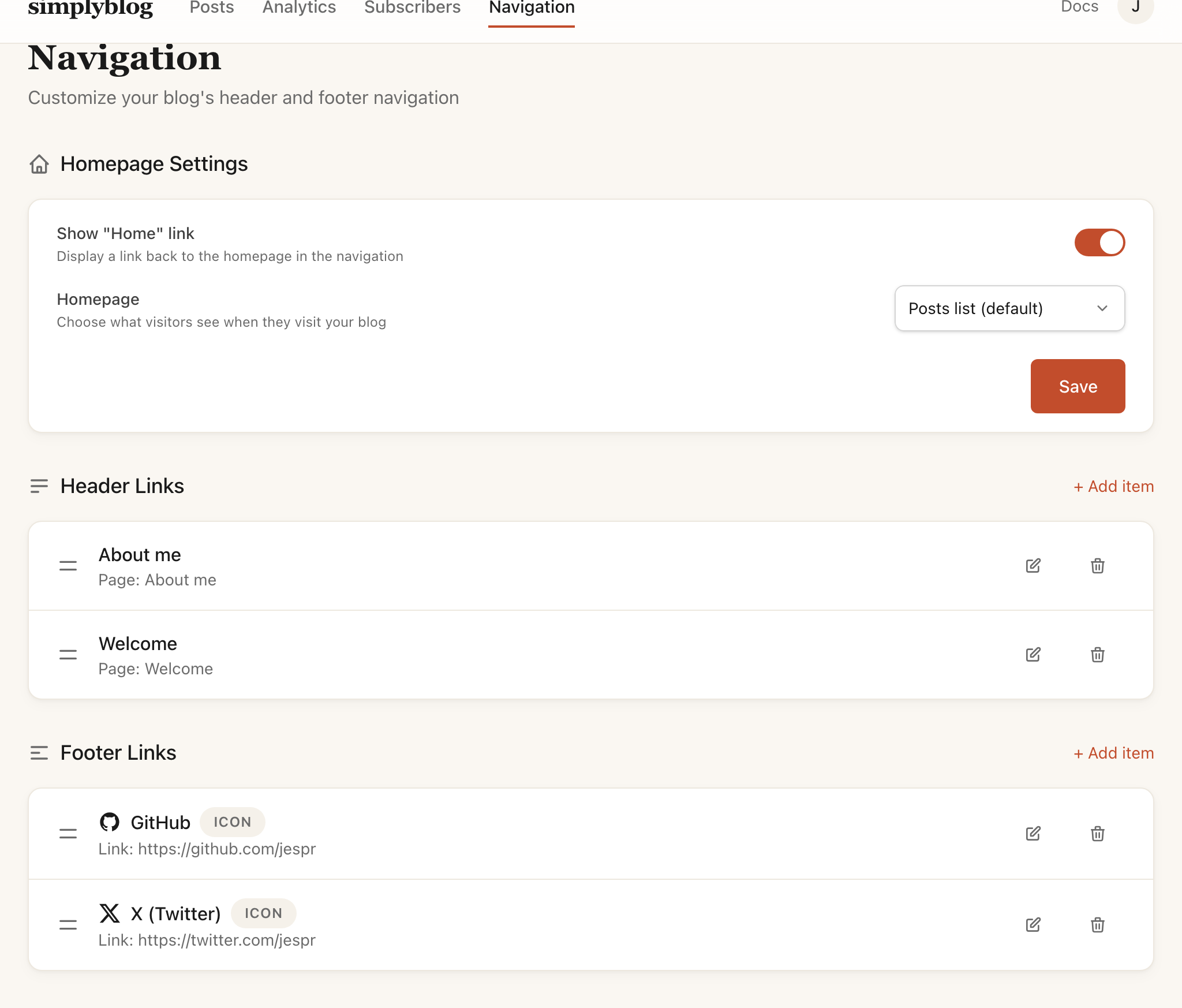
Task: Delete the Welcome header link
Action: tap(1097, 654)
